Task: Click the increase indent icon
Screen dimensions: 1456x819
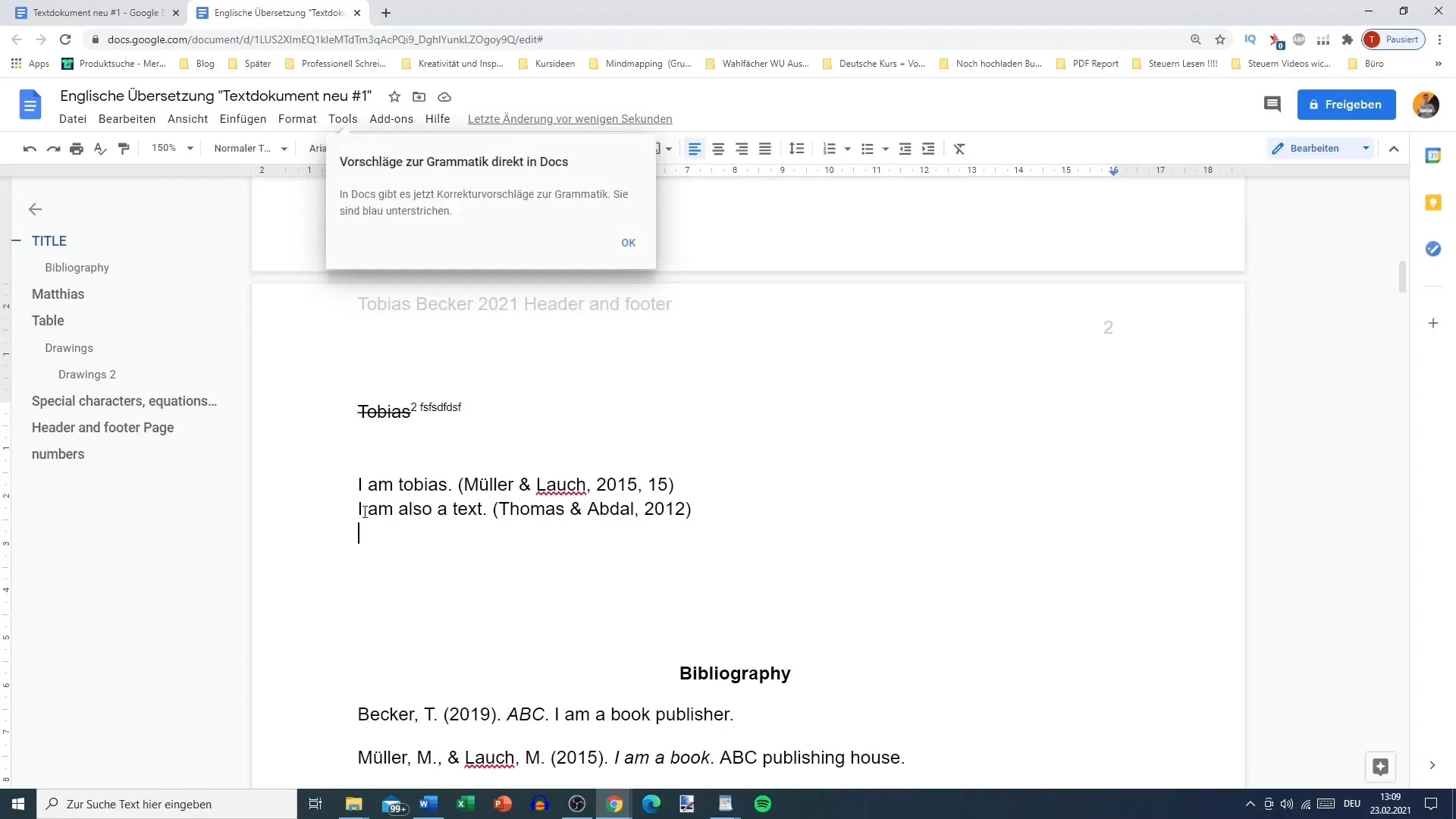Action: (929, 148)
